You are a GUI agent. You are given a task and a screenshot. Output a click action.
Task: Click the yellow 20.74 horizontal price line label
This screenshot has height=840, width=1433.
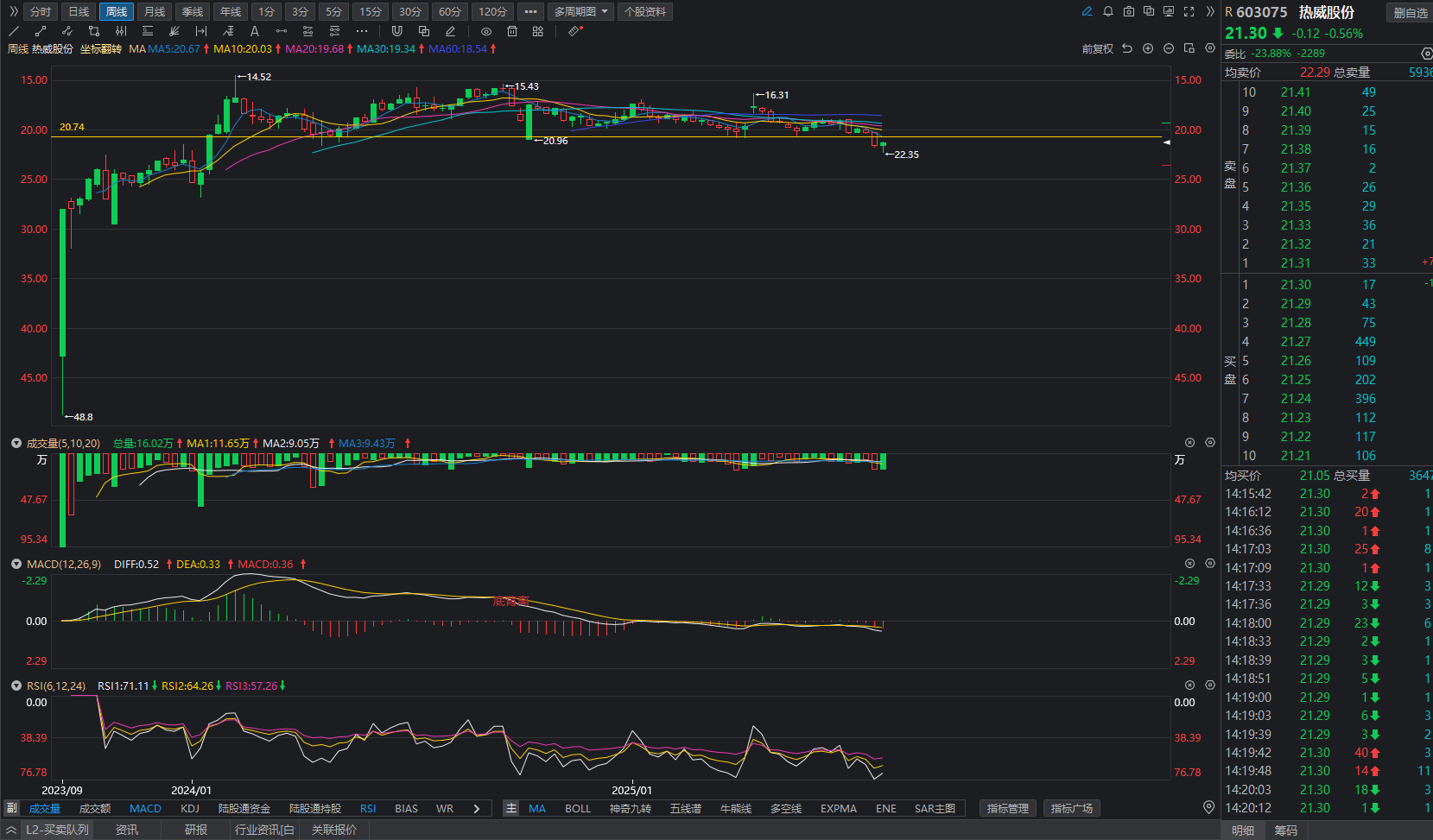point(72,127)
